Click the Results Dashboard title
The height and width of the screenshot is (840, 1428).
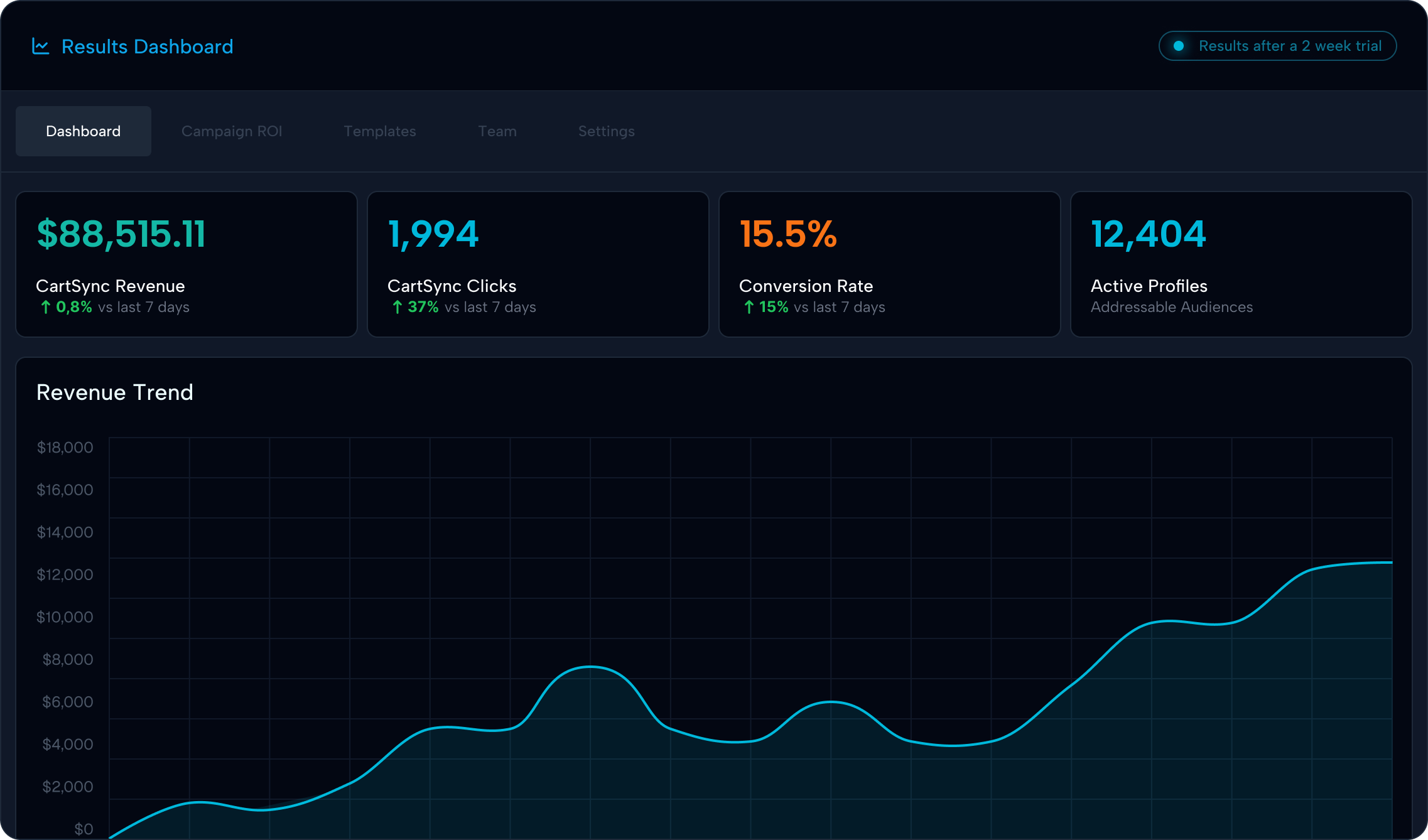tap(148, 46)
